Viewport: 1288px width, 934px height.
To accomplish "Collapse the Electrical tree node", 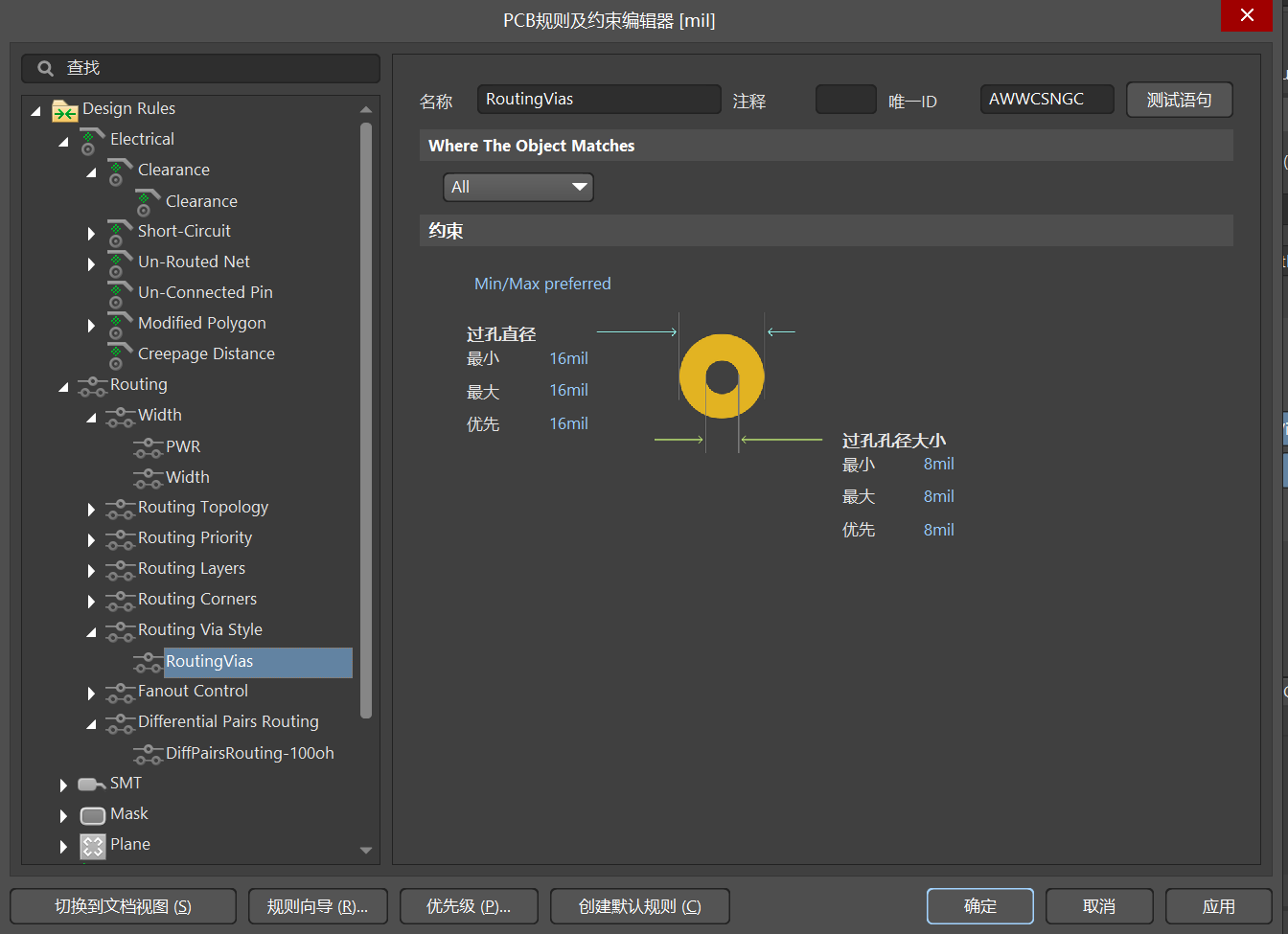I will tap(63, 142).
